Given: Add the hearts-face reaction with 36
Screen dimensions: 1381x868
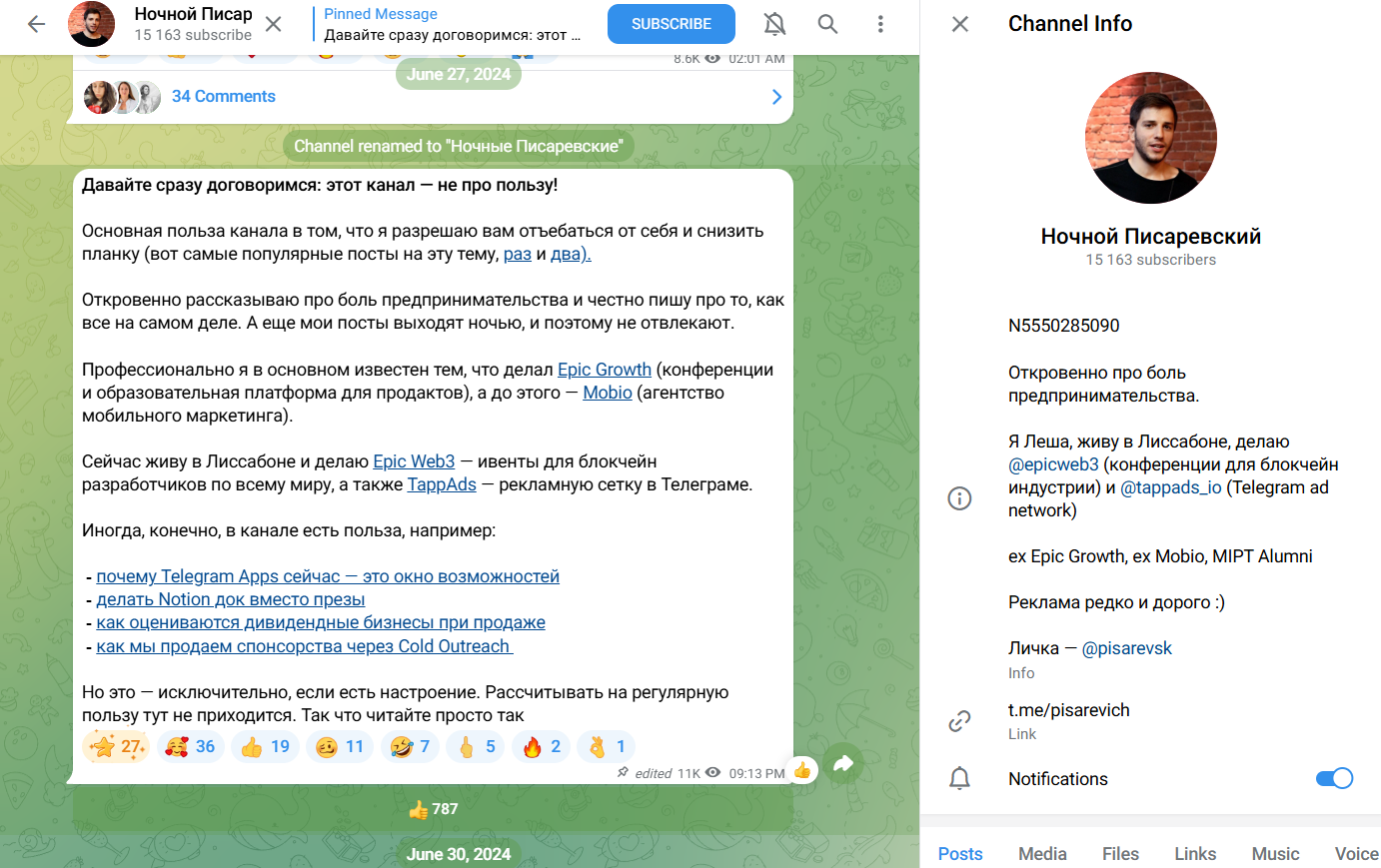Looking at the screenshot, I should click(190, 747).
